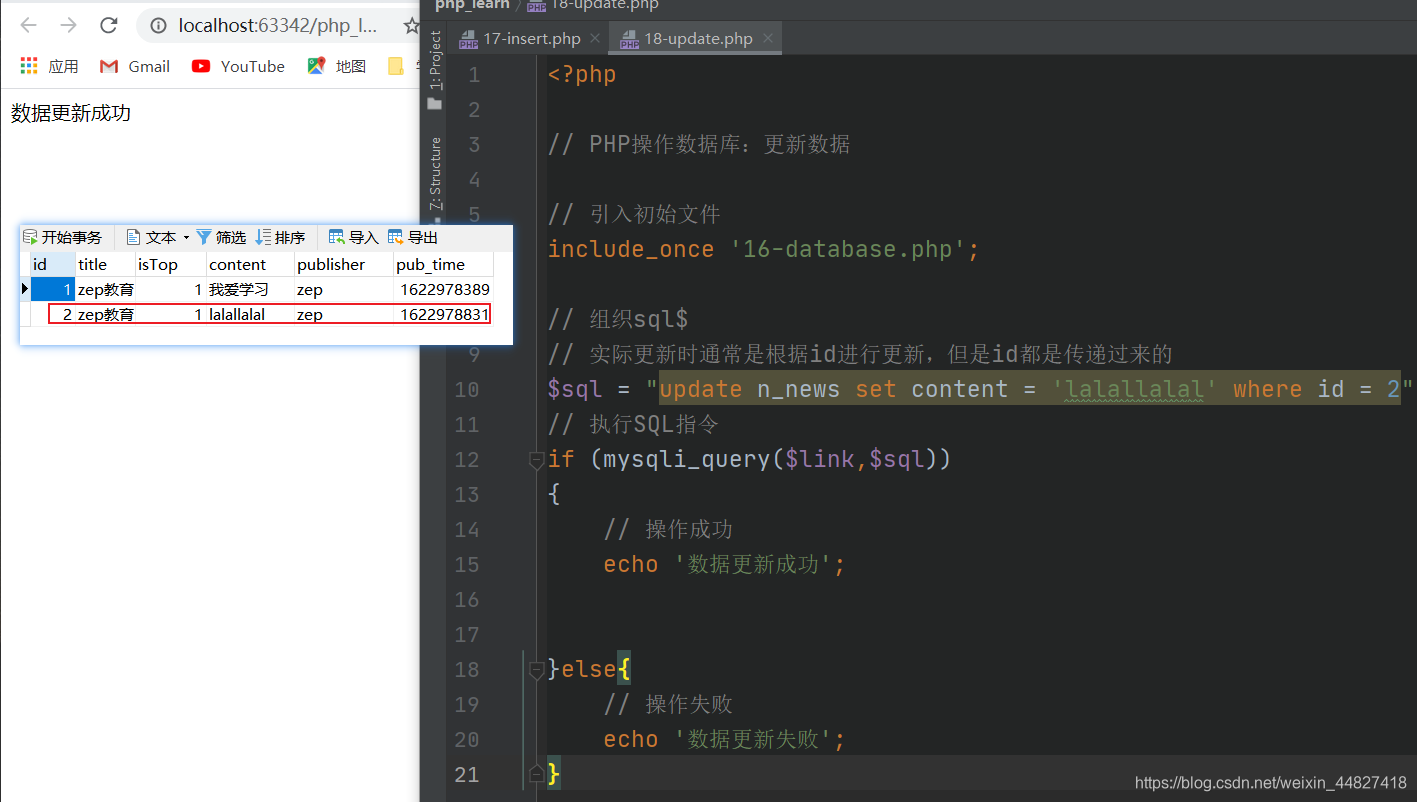Go back in the browser
The image size is (1417, 802).
point(28,25)
